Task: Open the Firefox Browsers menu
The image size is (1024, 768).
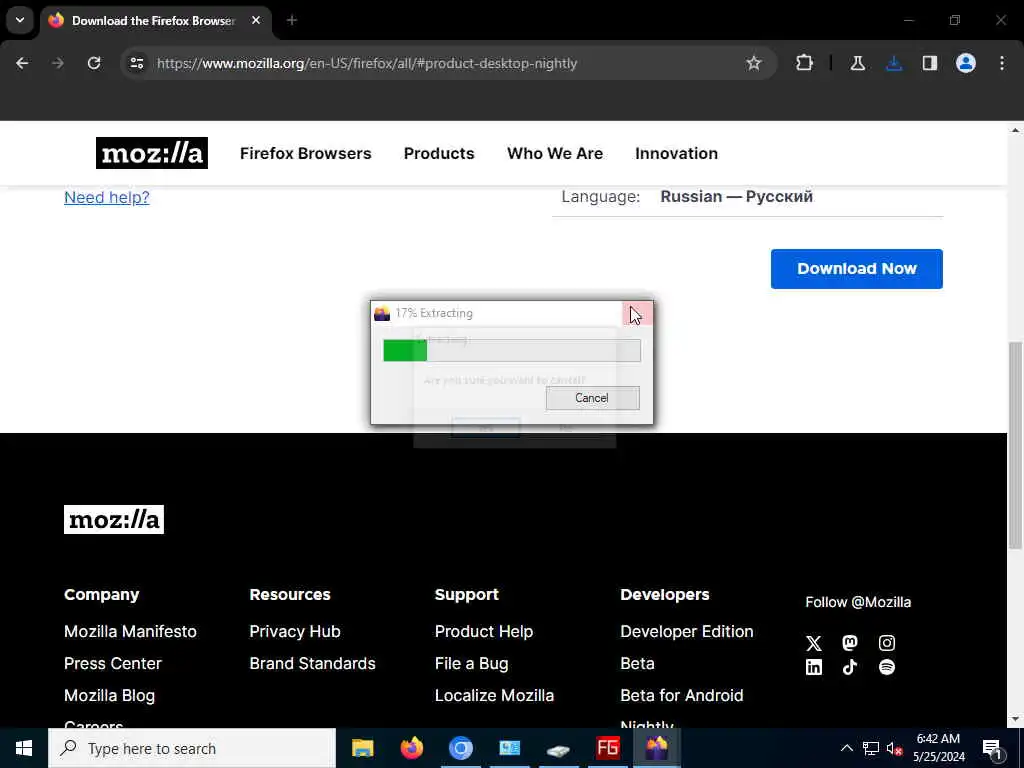Action: tap(306, 153)
